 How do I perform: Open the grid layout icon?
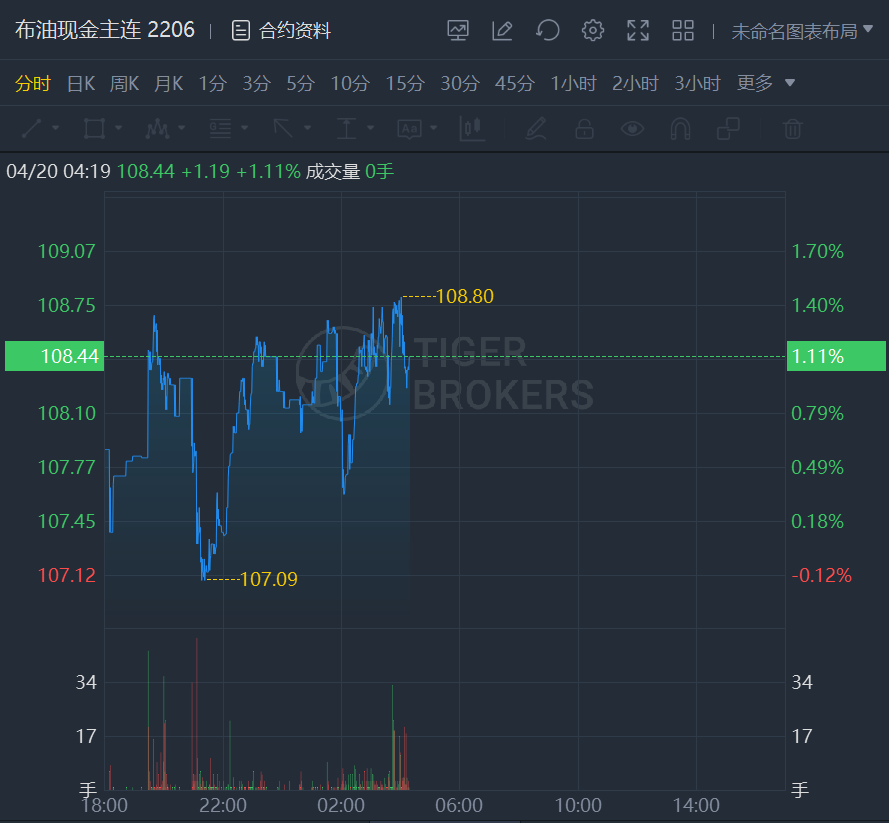coord(683,31)
